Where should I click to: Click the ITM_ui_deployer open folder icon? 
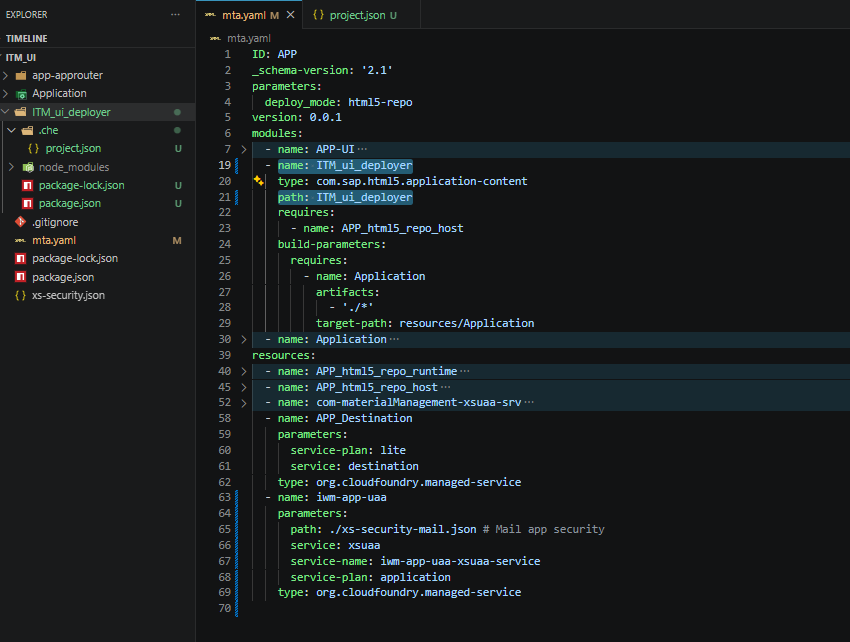pyautogui.click(x=21, y=112)
